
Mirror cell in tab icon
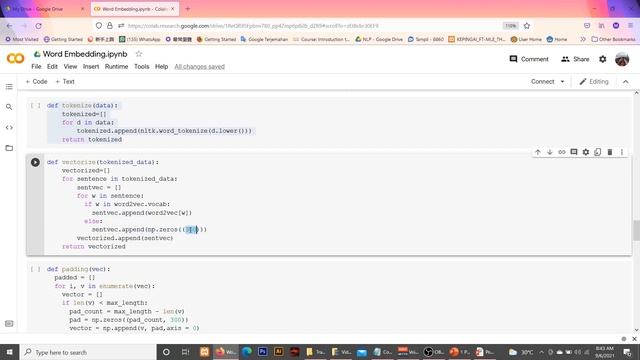coord(598,152)
